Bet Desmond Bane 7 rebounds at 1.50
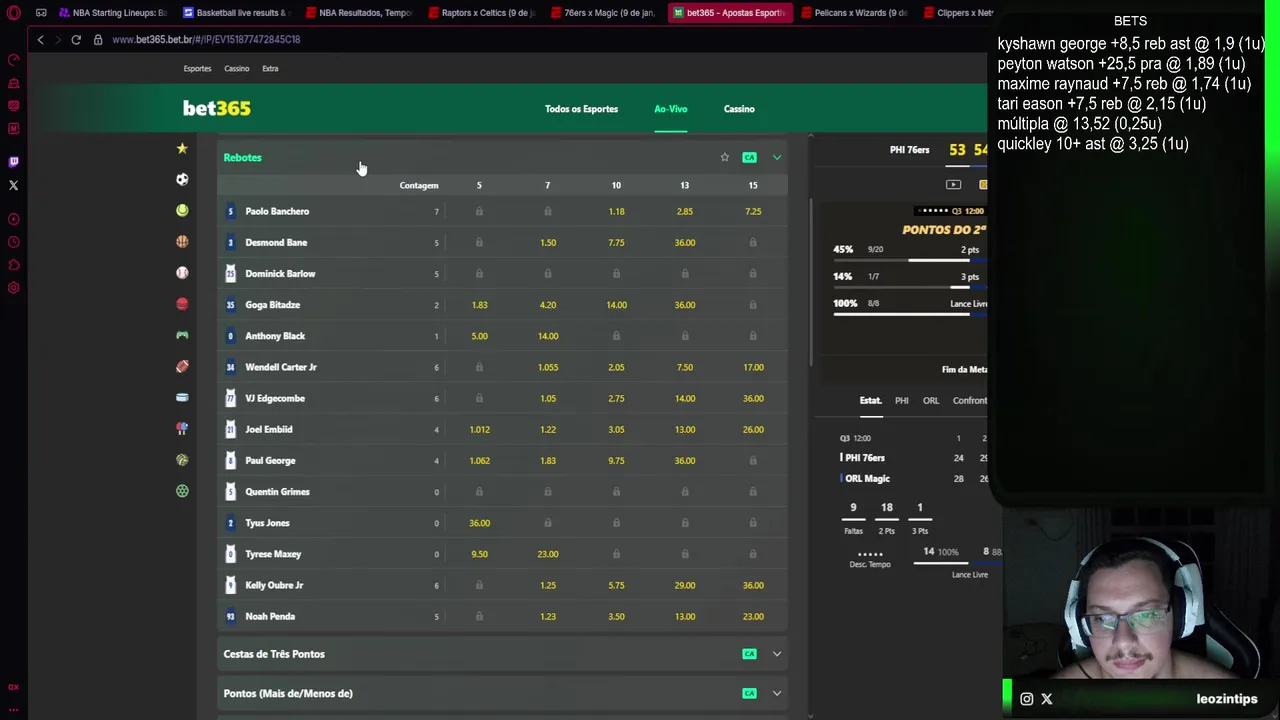The image size is (1280, 720). [548, 242]
